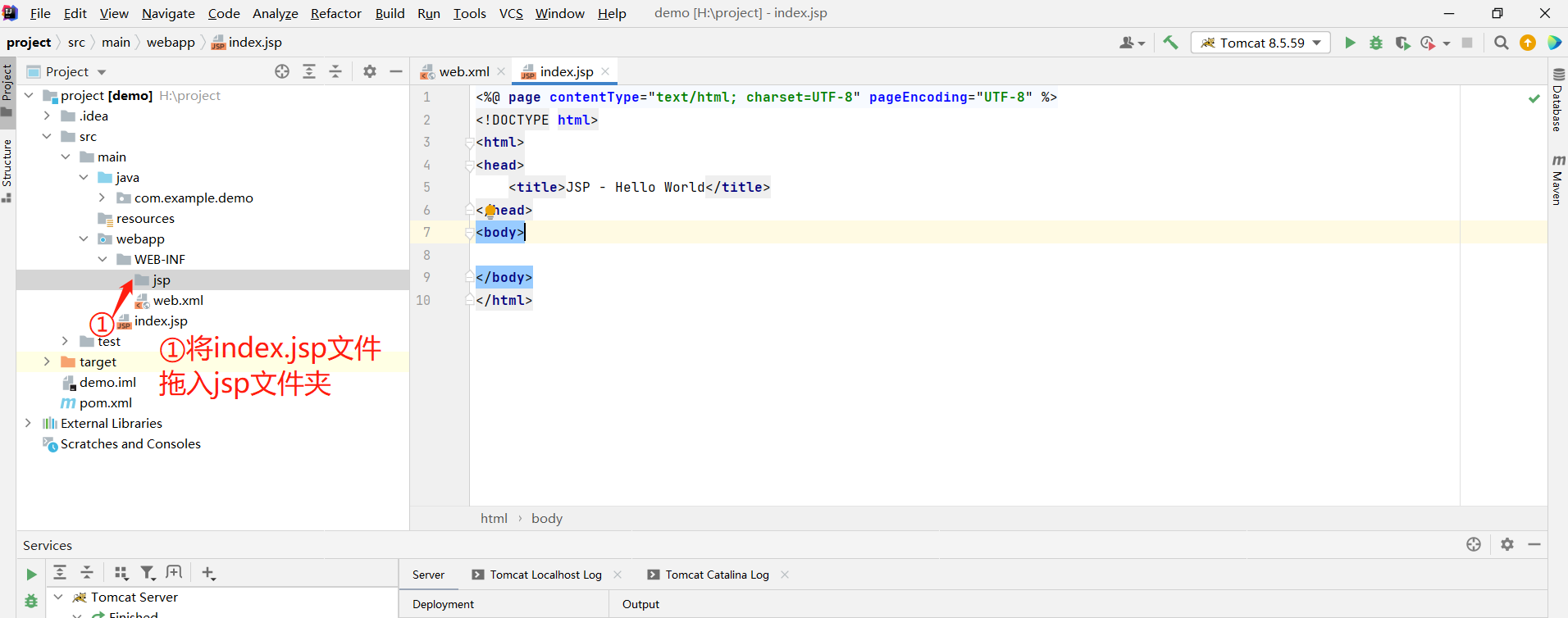
Task: Hide the Project tool window
Action: (x=396, y=71)
